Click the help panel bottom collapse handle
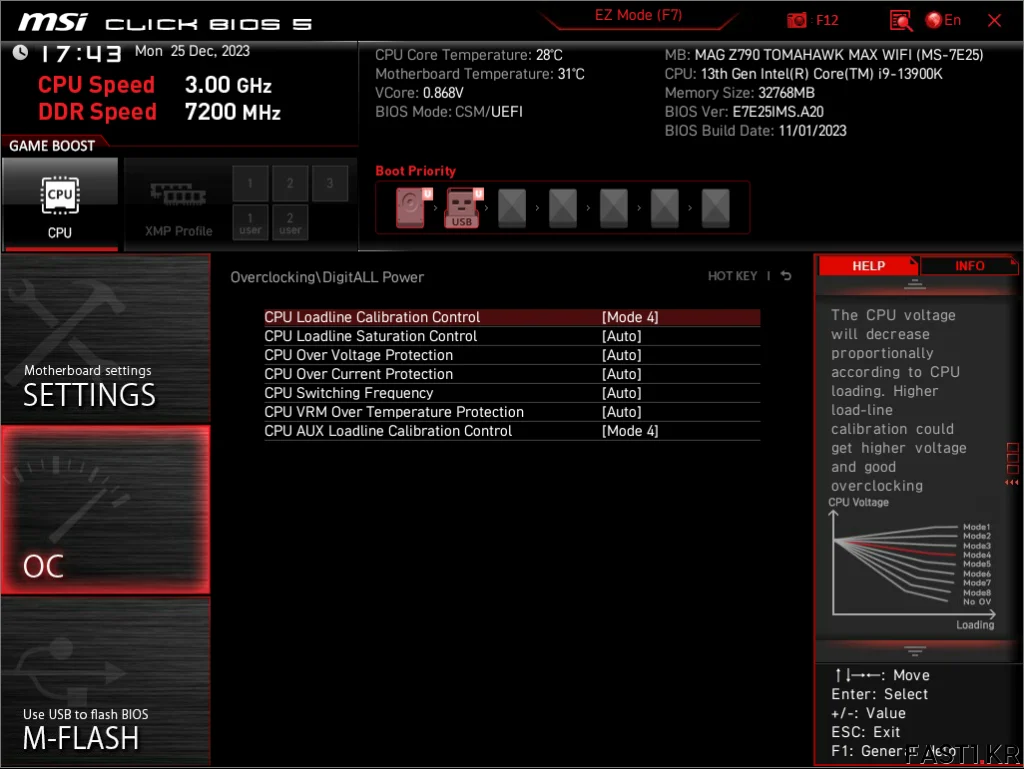This screenshot has width=1024, height=769. click(914, 651)
